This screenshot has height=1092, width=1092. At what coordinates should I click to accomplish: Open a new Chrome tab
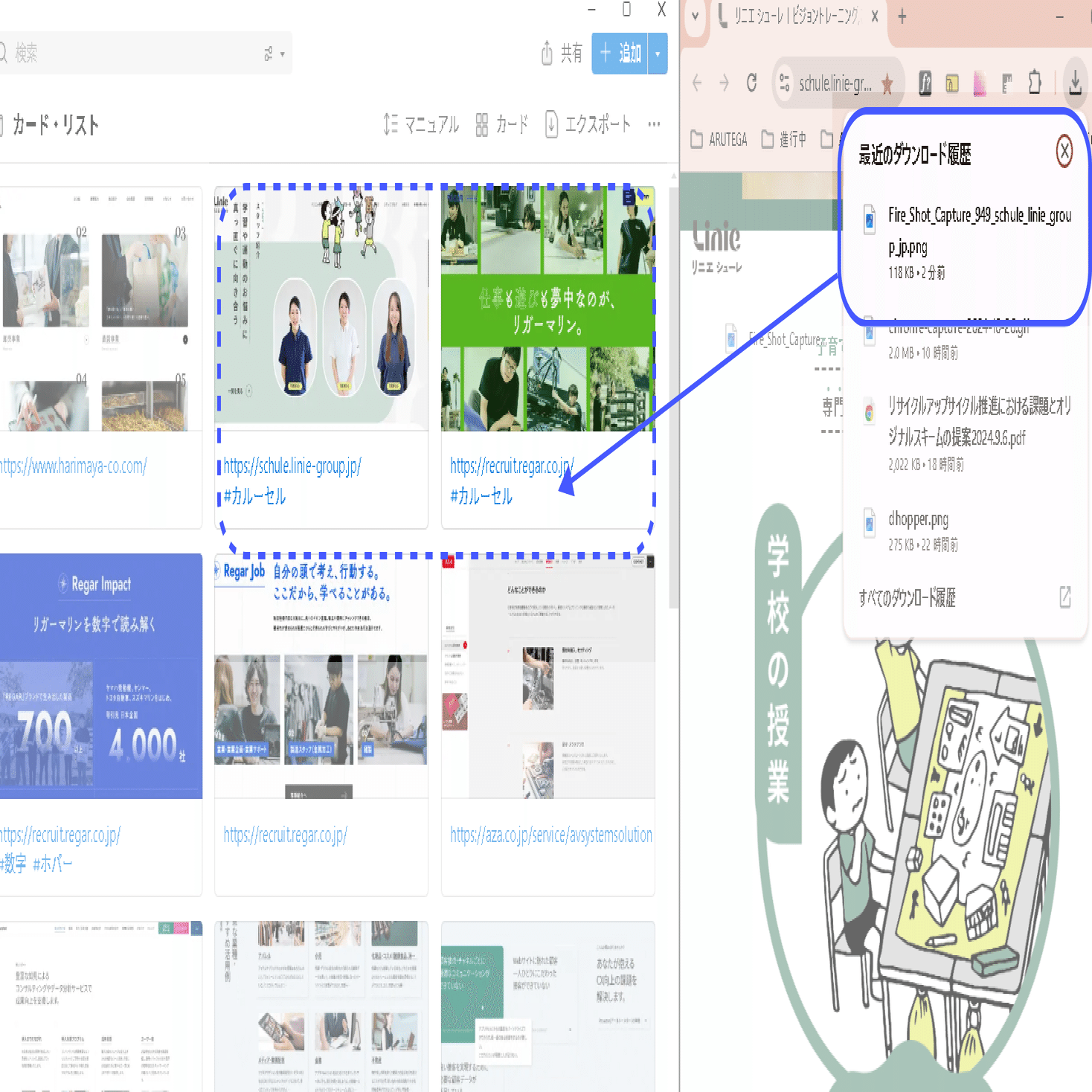tap(902, 16)
